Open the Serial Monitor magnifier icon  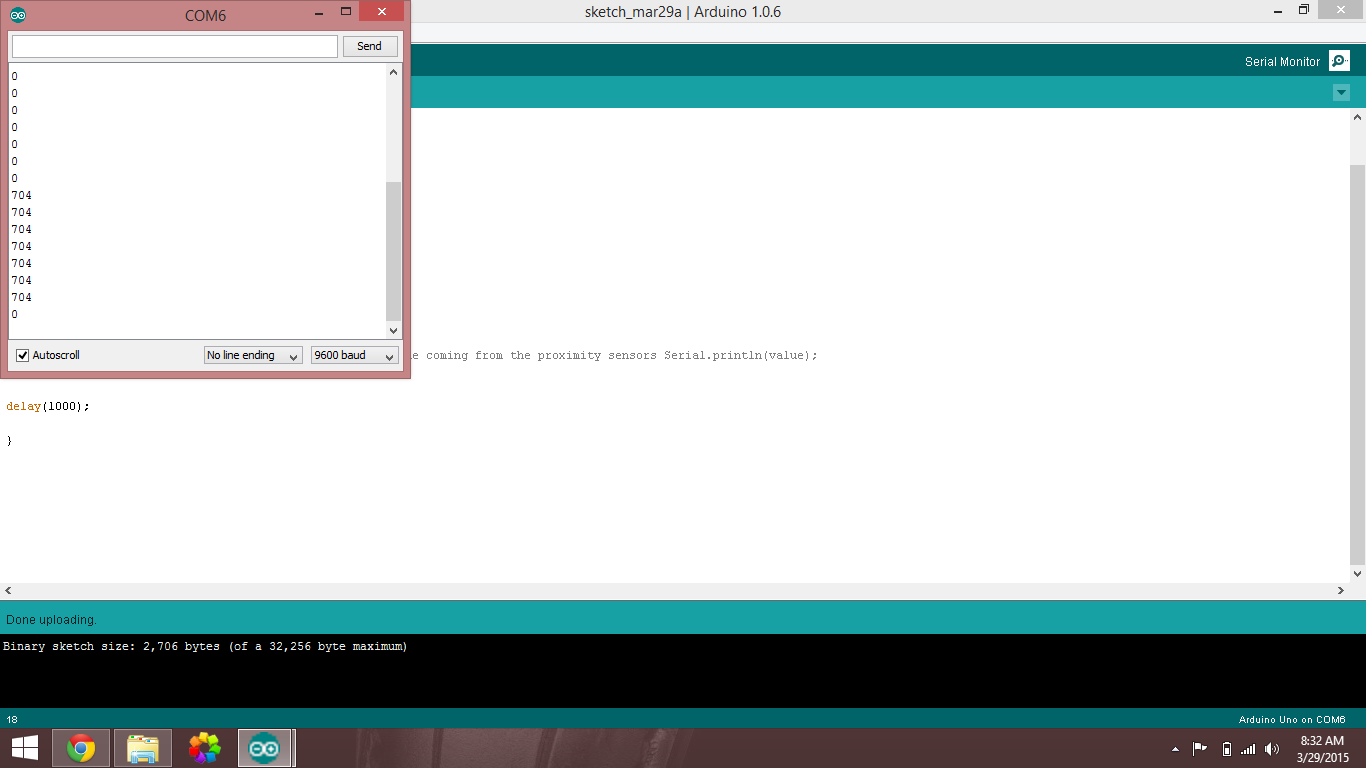click(1339, 61)
